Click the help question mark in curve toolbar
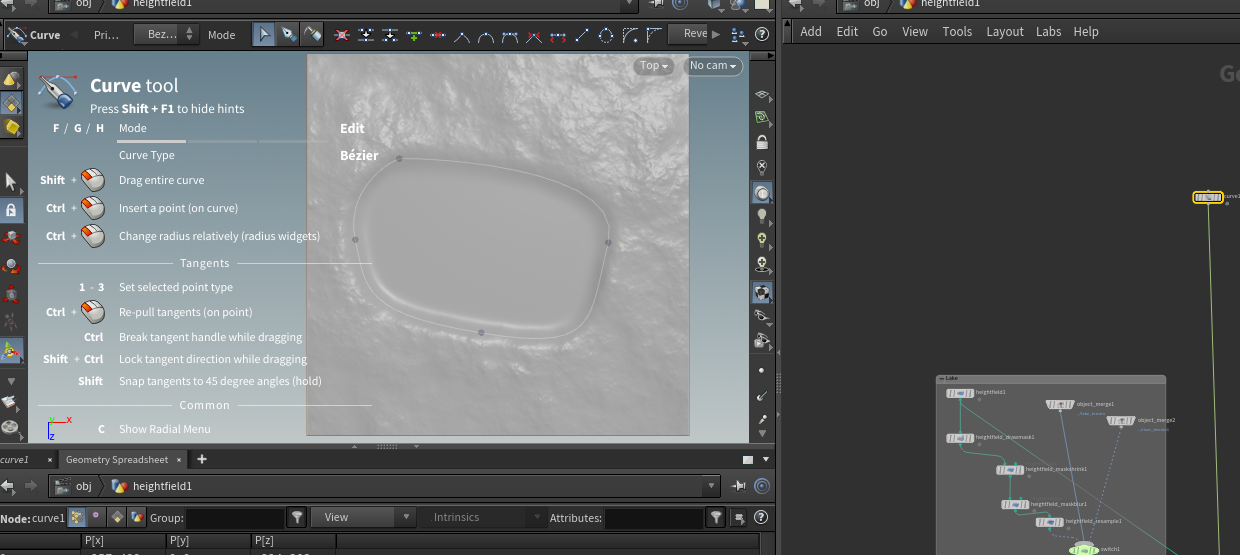This screenshot has height=555, width=1240. (763, 35)
